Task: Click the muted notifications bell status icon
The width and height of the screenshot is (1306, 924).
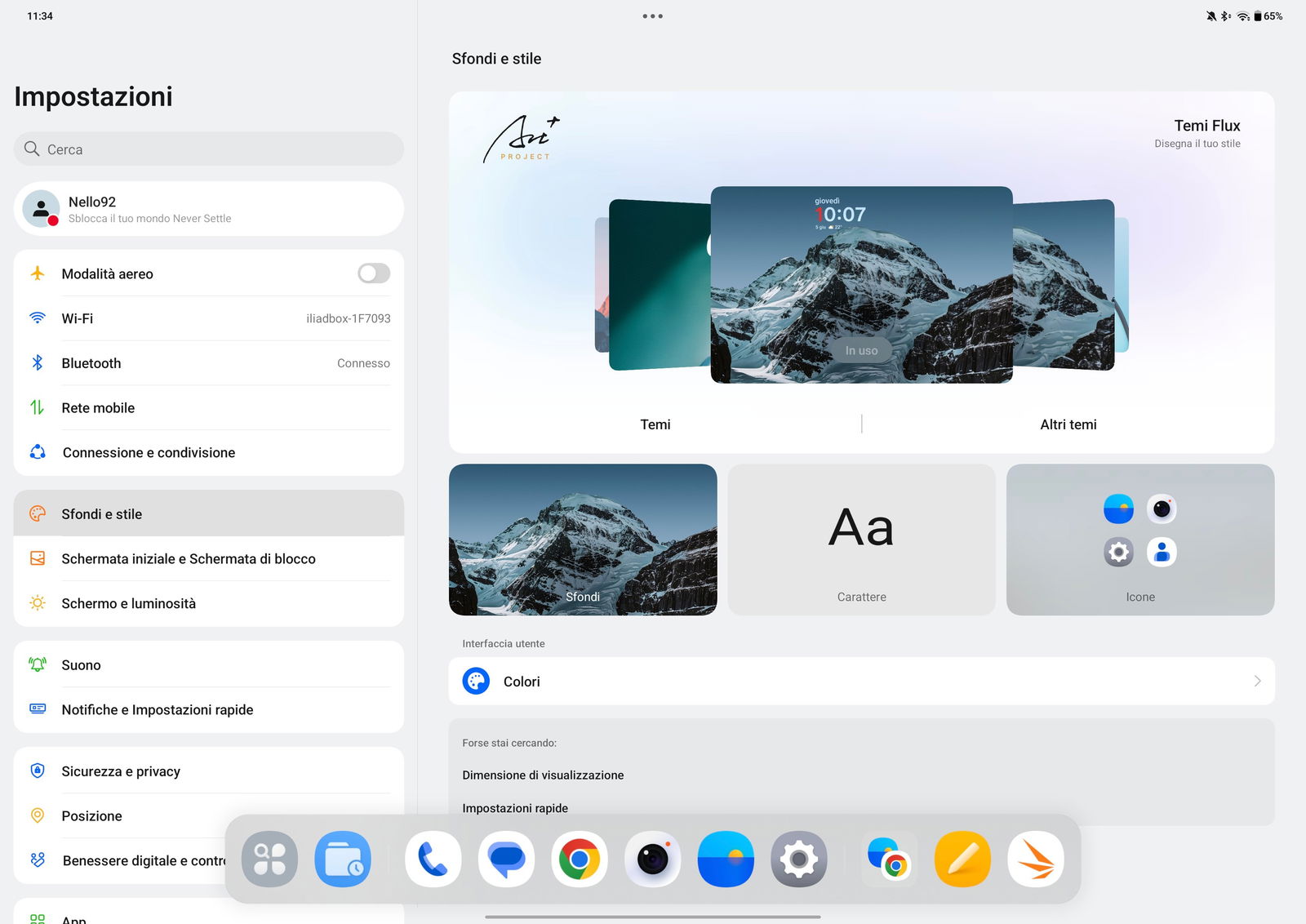Action: click(1211, 16)
